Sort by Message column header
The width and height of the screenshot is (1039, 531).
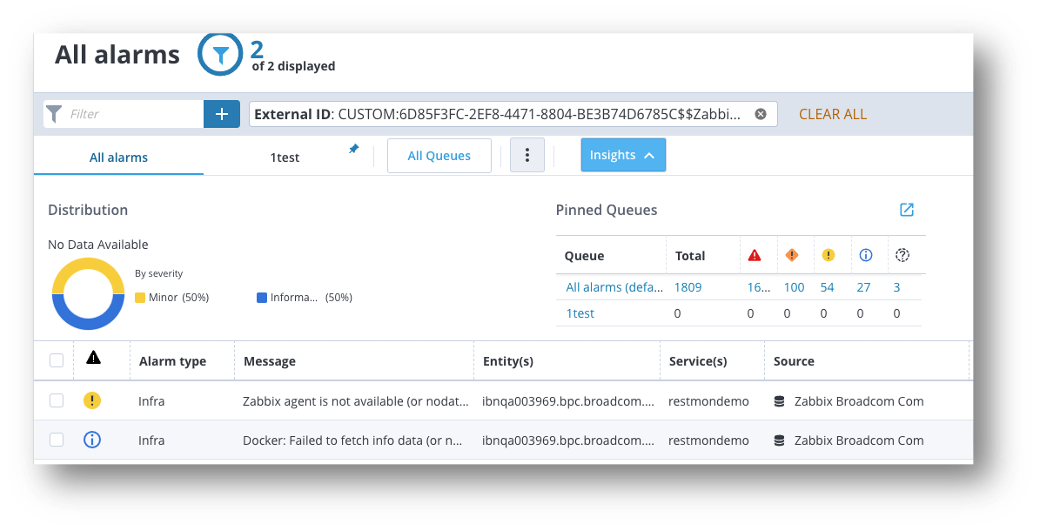pos(270,361)
